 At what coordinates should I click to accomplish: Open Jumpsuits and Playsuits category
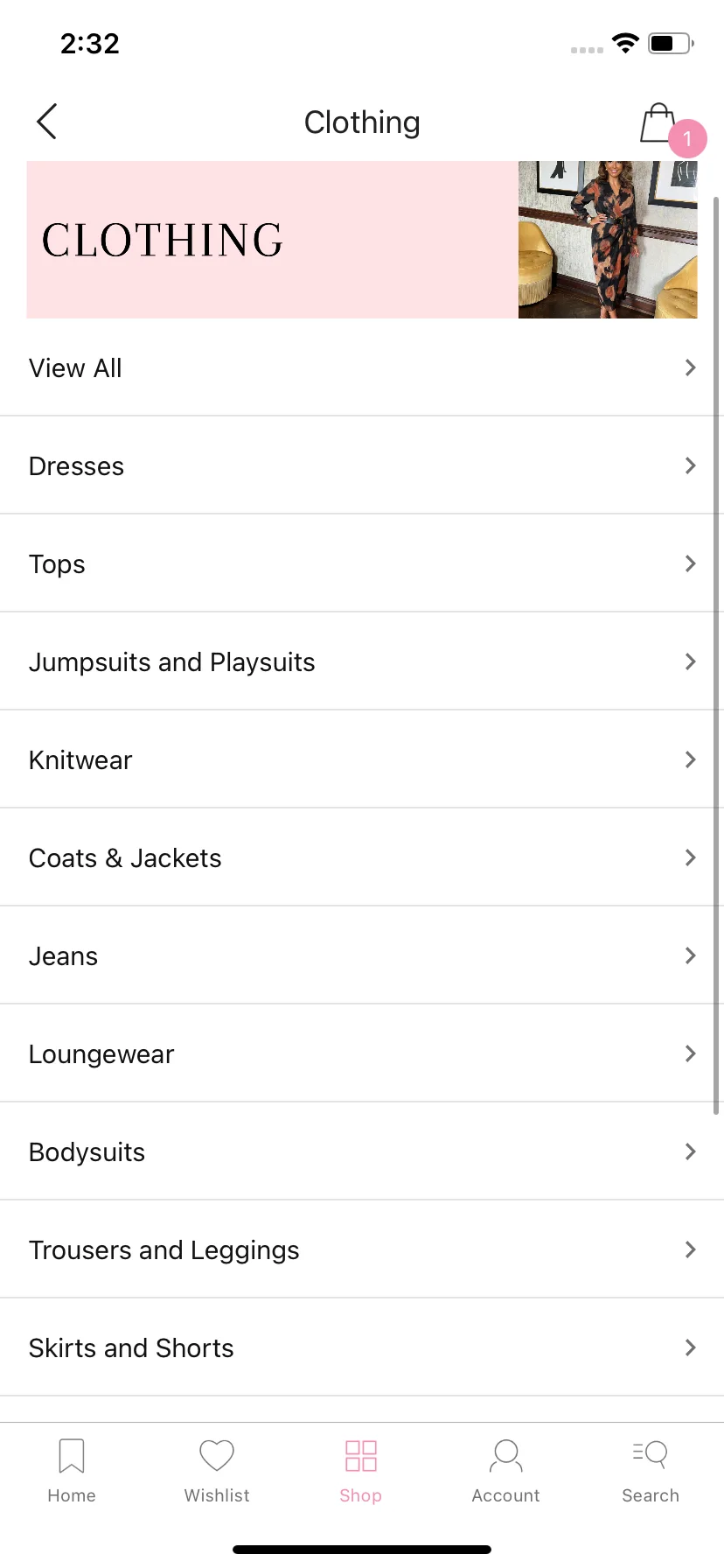coord(172,662)
